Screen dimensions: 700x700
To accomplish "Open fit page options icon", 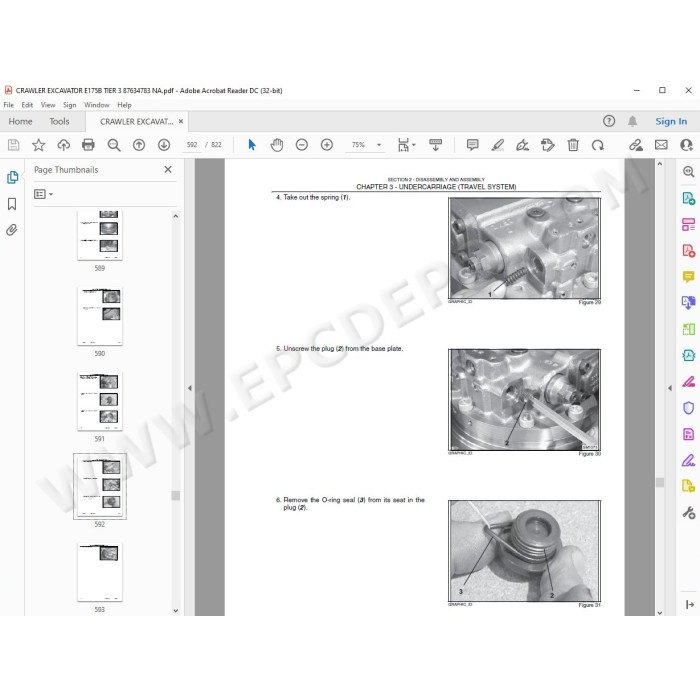I will tap(404, 145).
